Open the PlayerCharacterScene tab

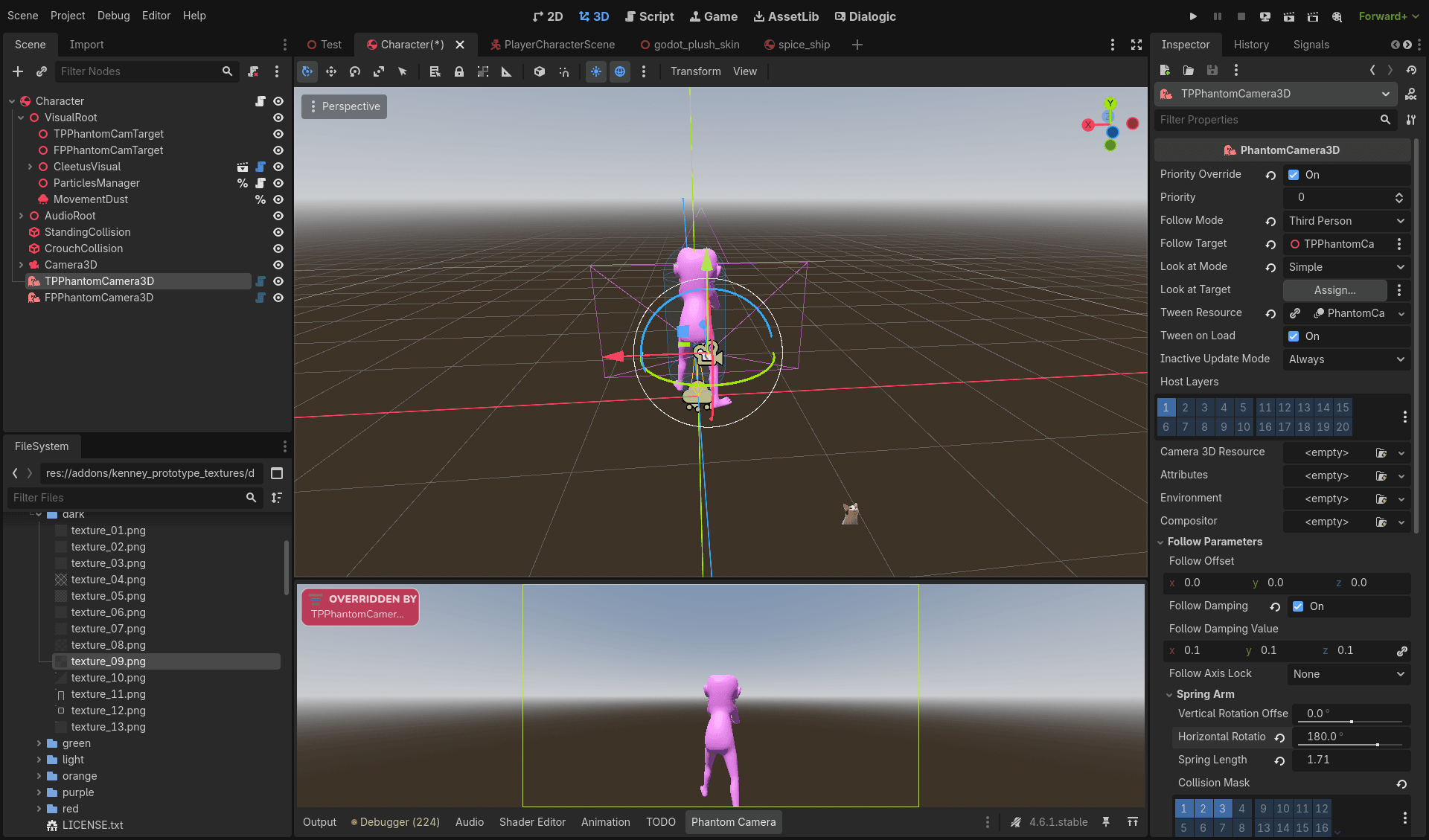click(552, 45)
